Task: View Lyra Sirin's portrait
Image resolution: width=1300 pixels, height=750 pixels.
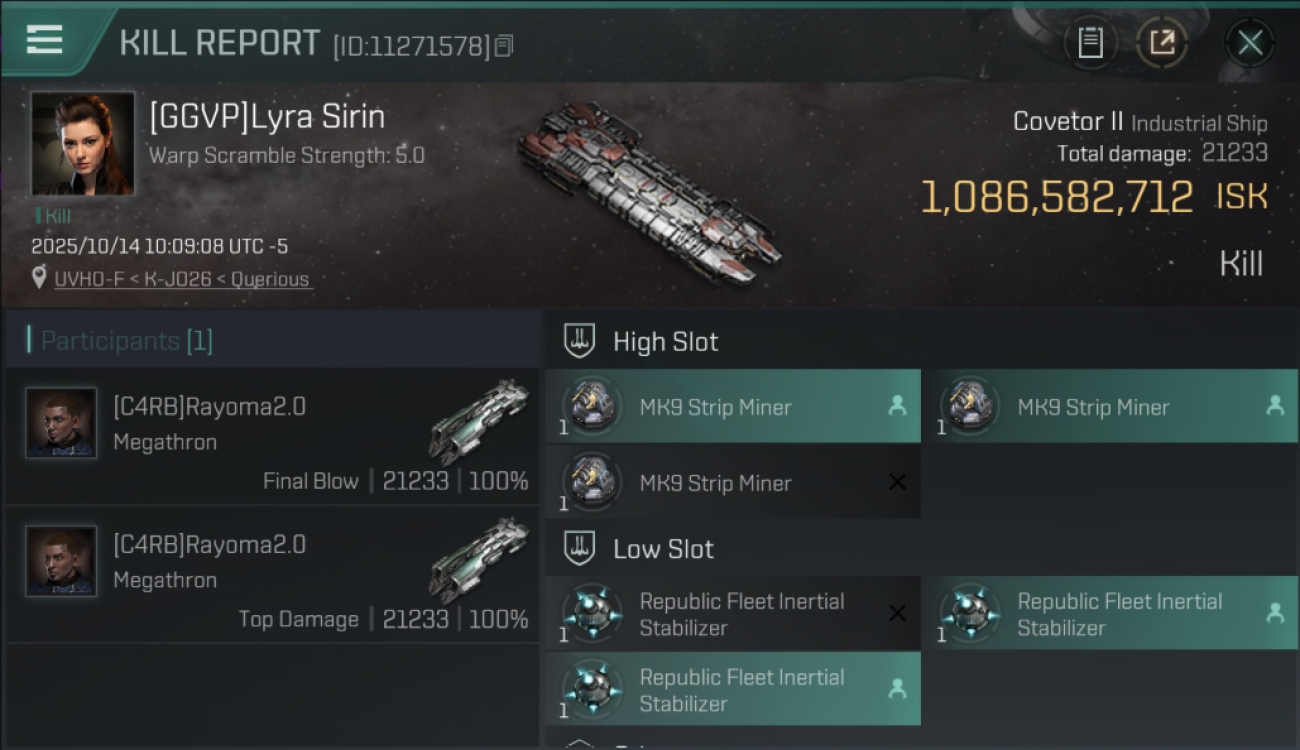Action: pos(82,144)
